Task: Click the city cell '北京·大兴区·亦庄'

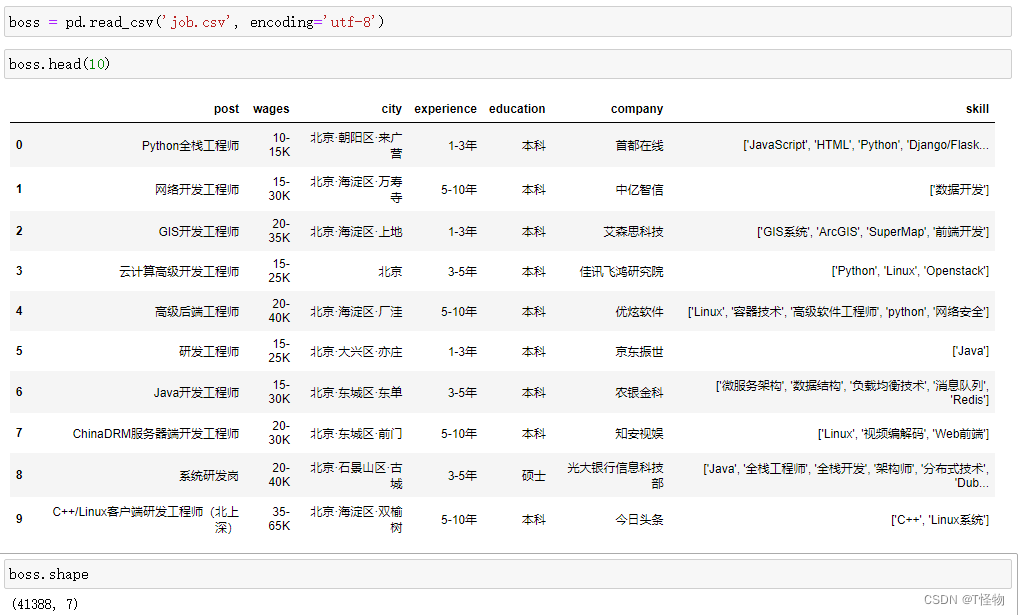Action: point(356,352)
